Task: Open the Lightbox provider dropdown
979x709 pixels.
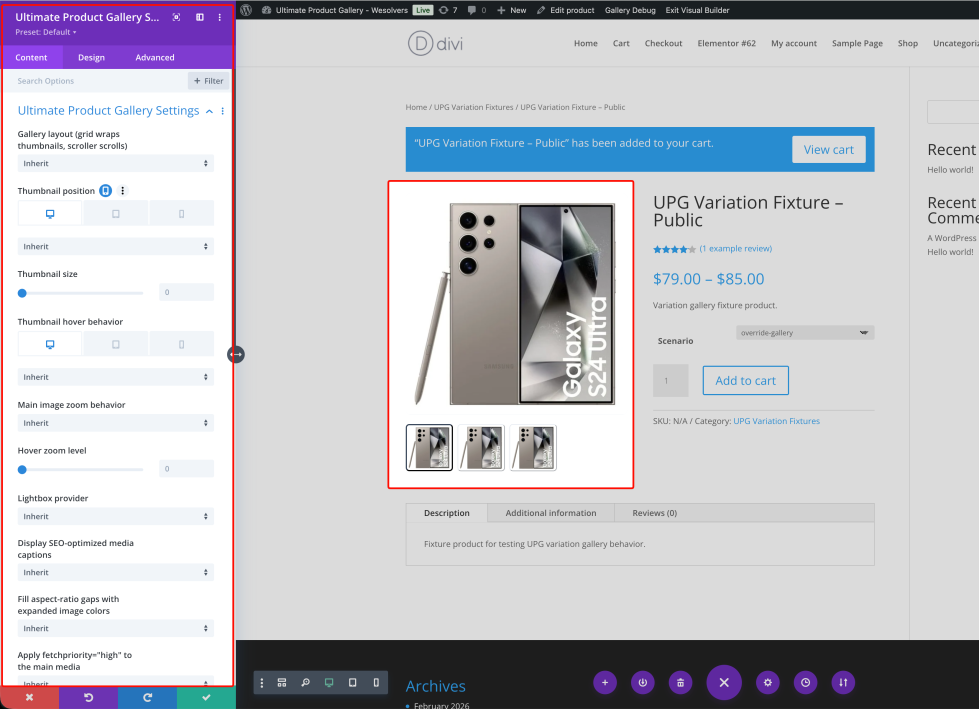Action: 115,516
